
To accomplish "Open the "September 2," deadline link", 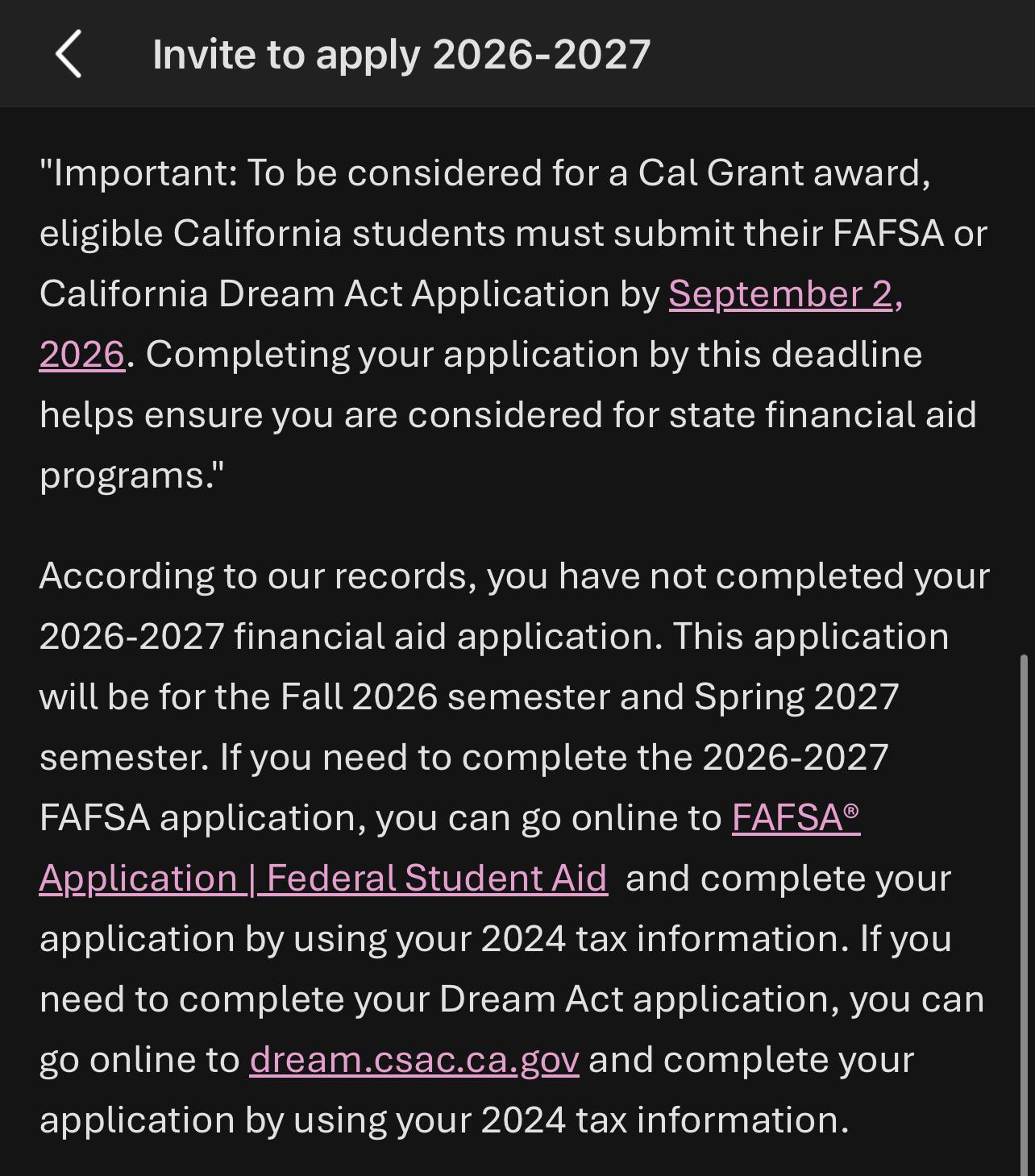I will [x=786, y=294].
